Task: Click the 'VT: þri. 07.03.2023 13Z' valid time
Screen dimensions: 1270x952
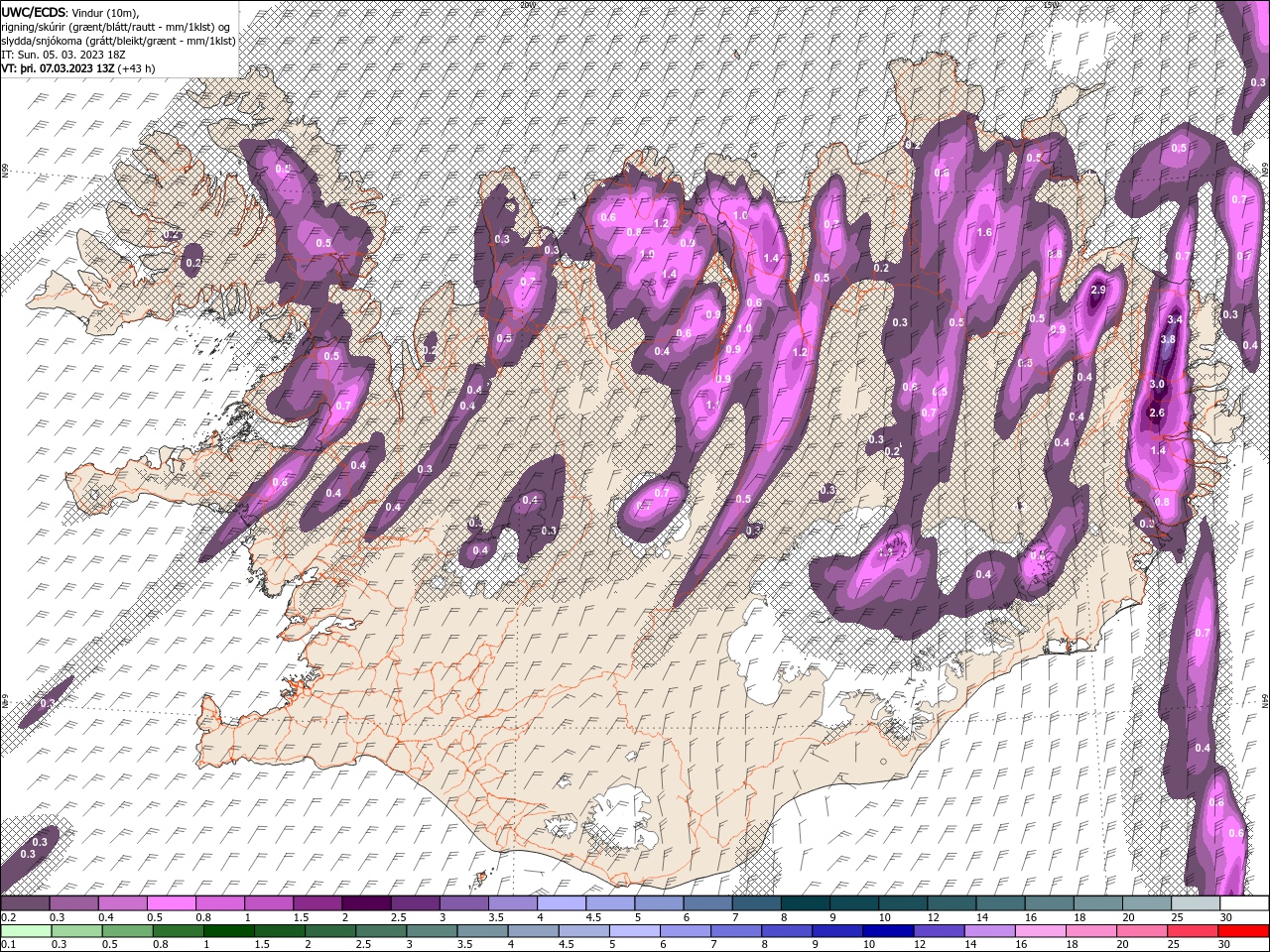Action: (58, 68)
